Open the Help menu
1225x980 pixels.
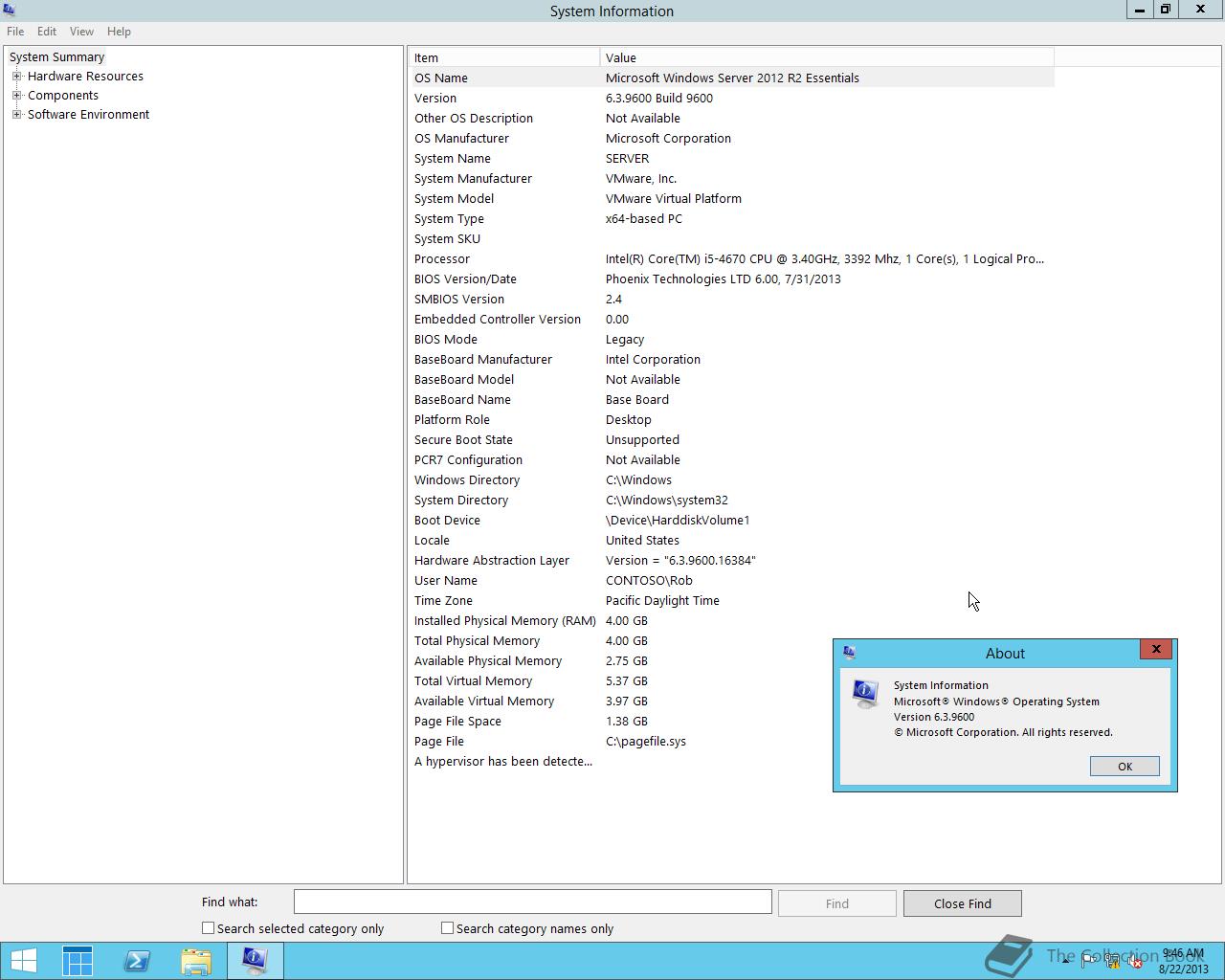[119, 32]
